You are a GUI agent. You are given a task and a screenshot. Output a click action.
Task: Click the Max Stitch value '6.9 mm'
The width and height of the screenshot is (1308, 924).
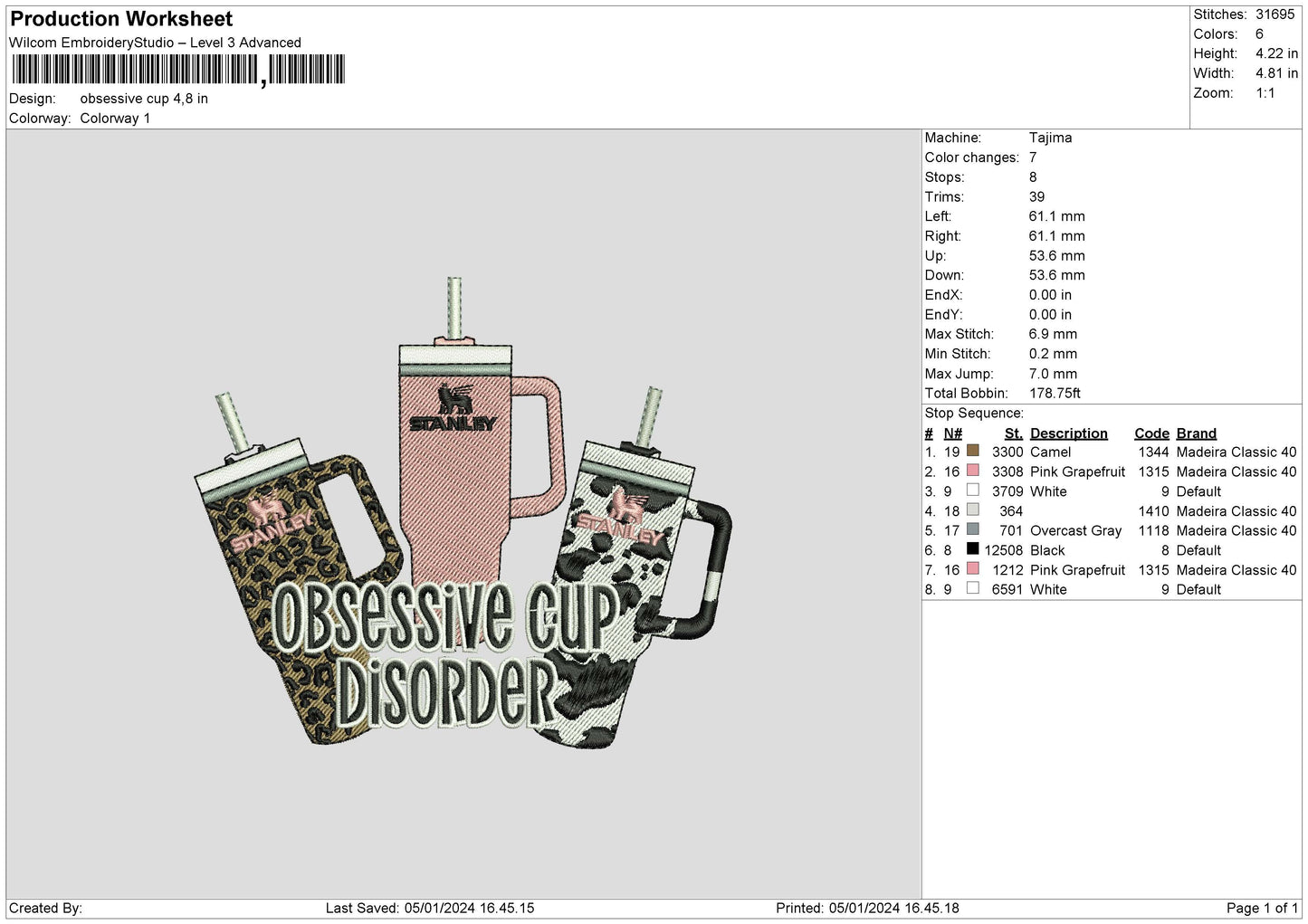(x=1053, y=334)
